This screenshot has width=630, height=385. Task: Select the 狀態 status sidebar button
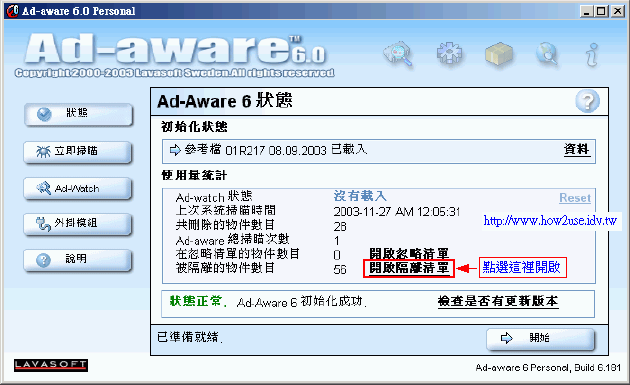point(78,114)
